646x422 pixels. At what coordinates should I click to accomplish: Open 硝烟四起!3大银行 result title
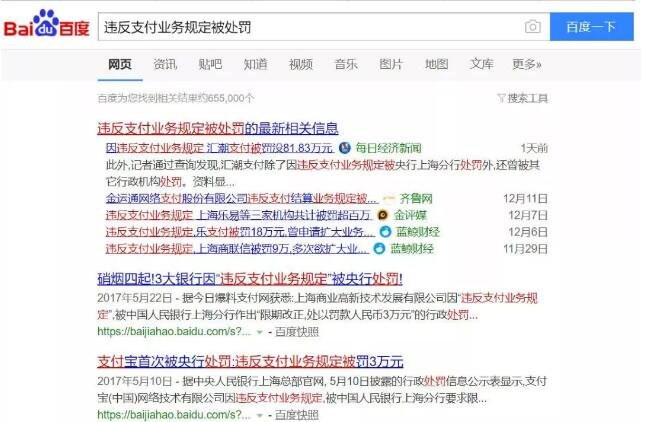[250, 279]
